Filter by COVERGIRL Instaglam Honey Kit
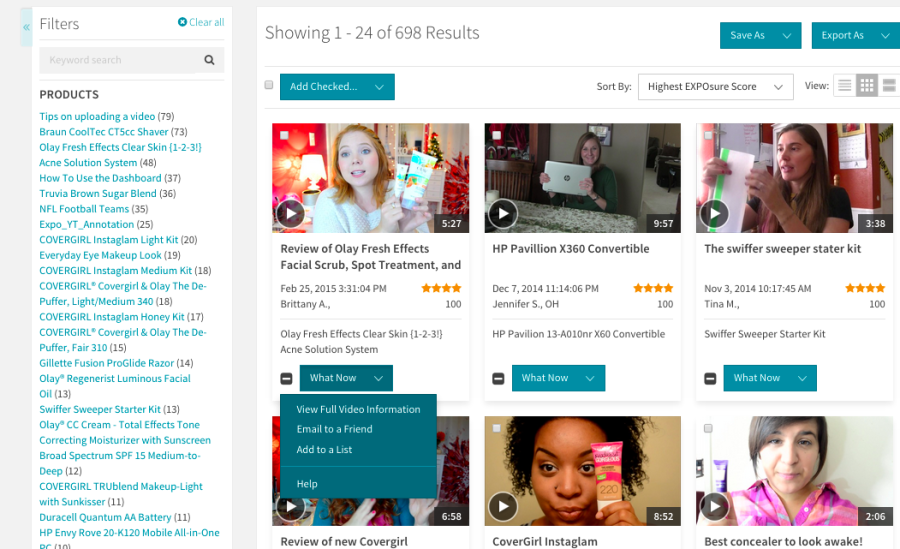 [112, 317]
